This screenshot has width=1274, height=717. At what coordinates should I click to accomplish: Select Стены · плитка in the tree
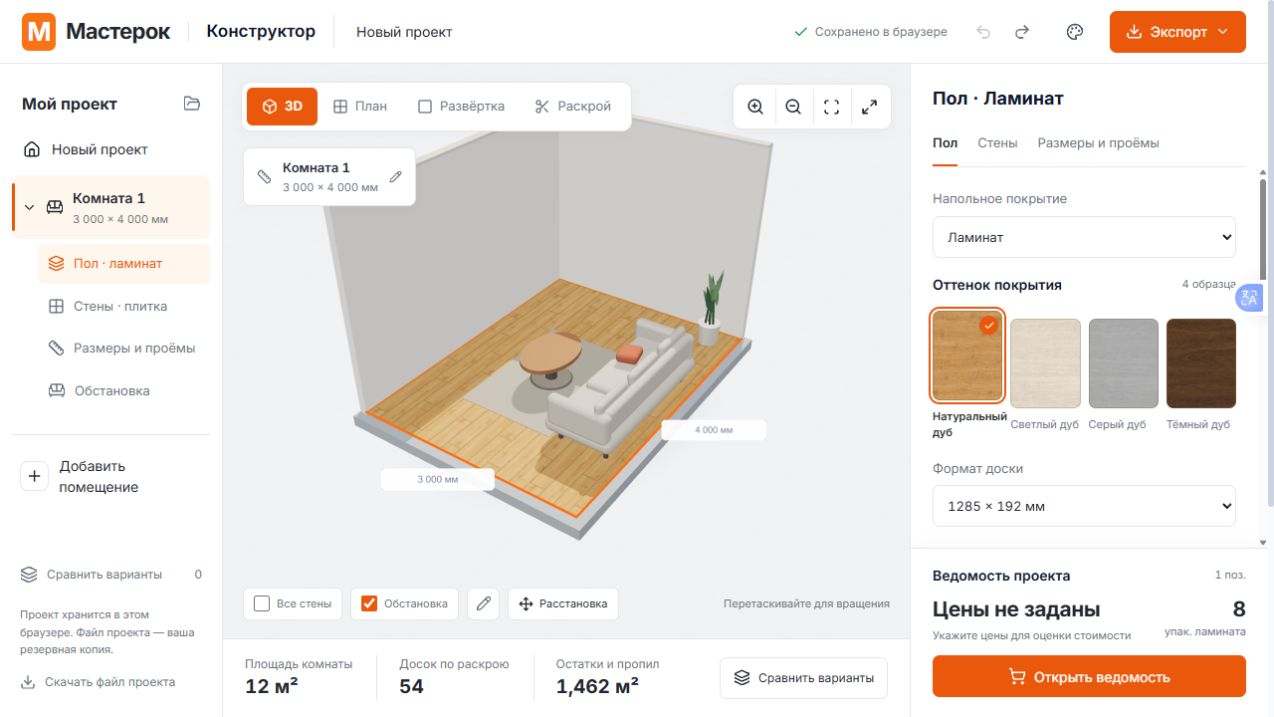pos(124,307)
